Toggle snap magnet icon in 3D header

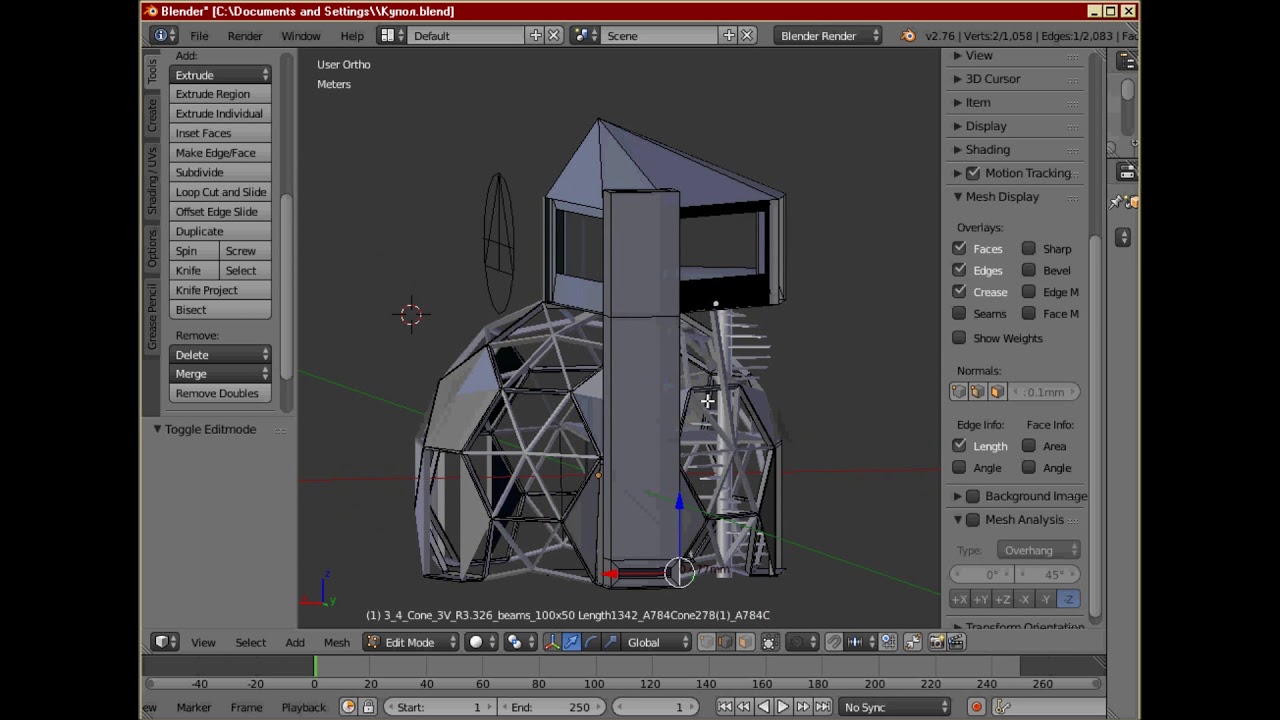pyautogui.click(x=833, y=642)
